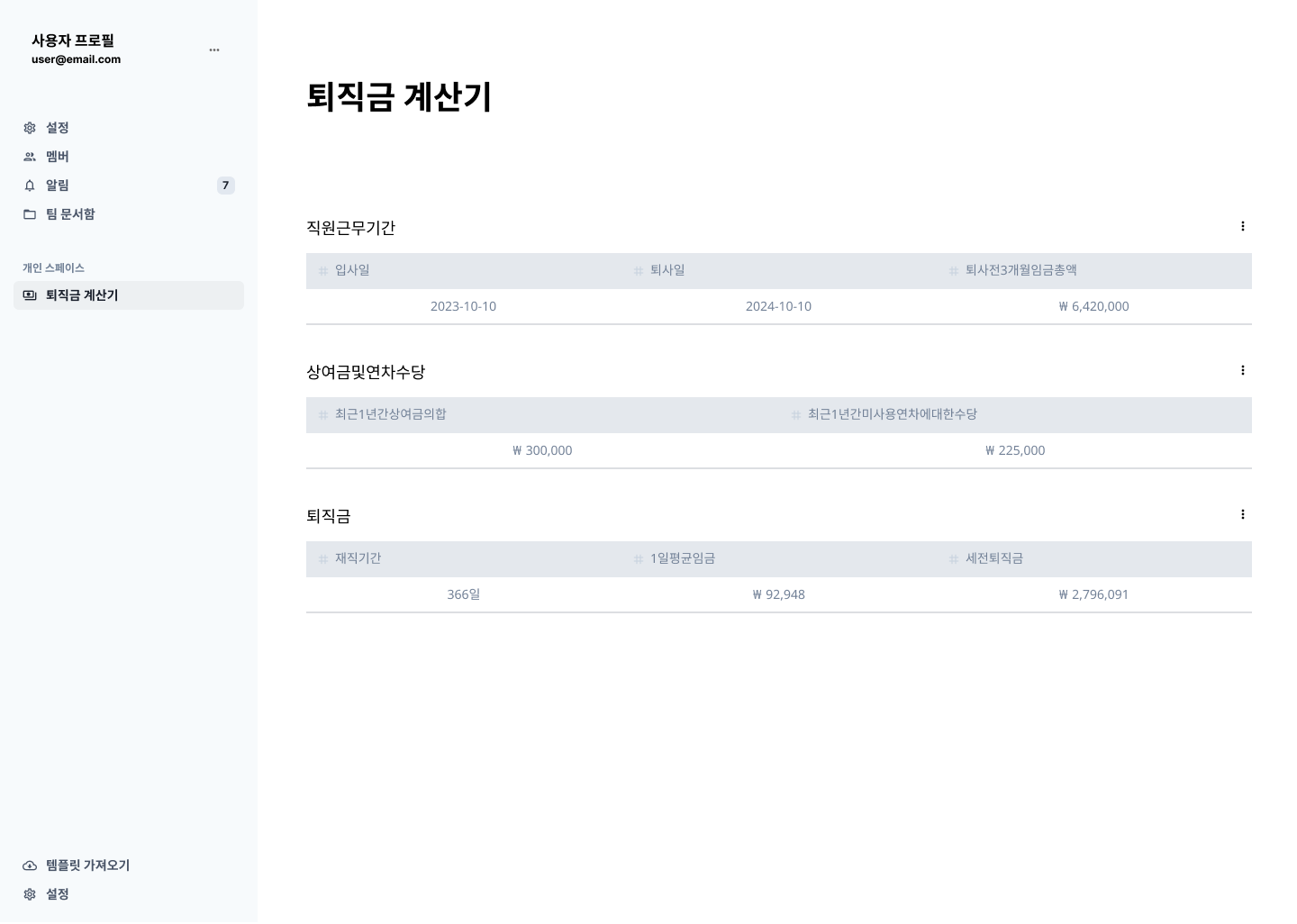Viewport: 1297px width, 924px height.
Task: Click bottom 설정 link in sidebar
Action: (x=129, y=894)
